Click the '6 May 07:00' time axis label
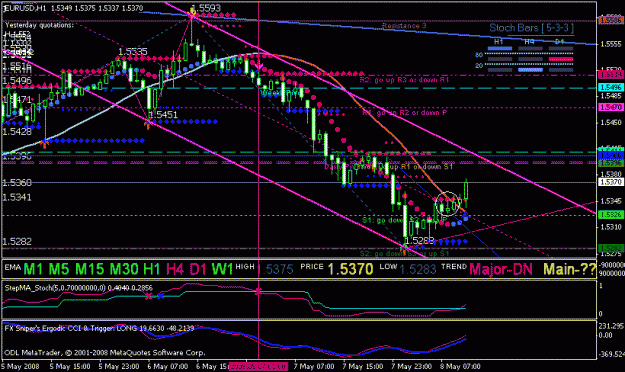625x372 pixels. [168, 366]
